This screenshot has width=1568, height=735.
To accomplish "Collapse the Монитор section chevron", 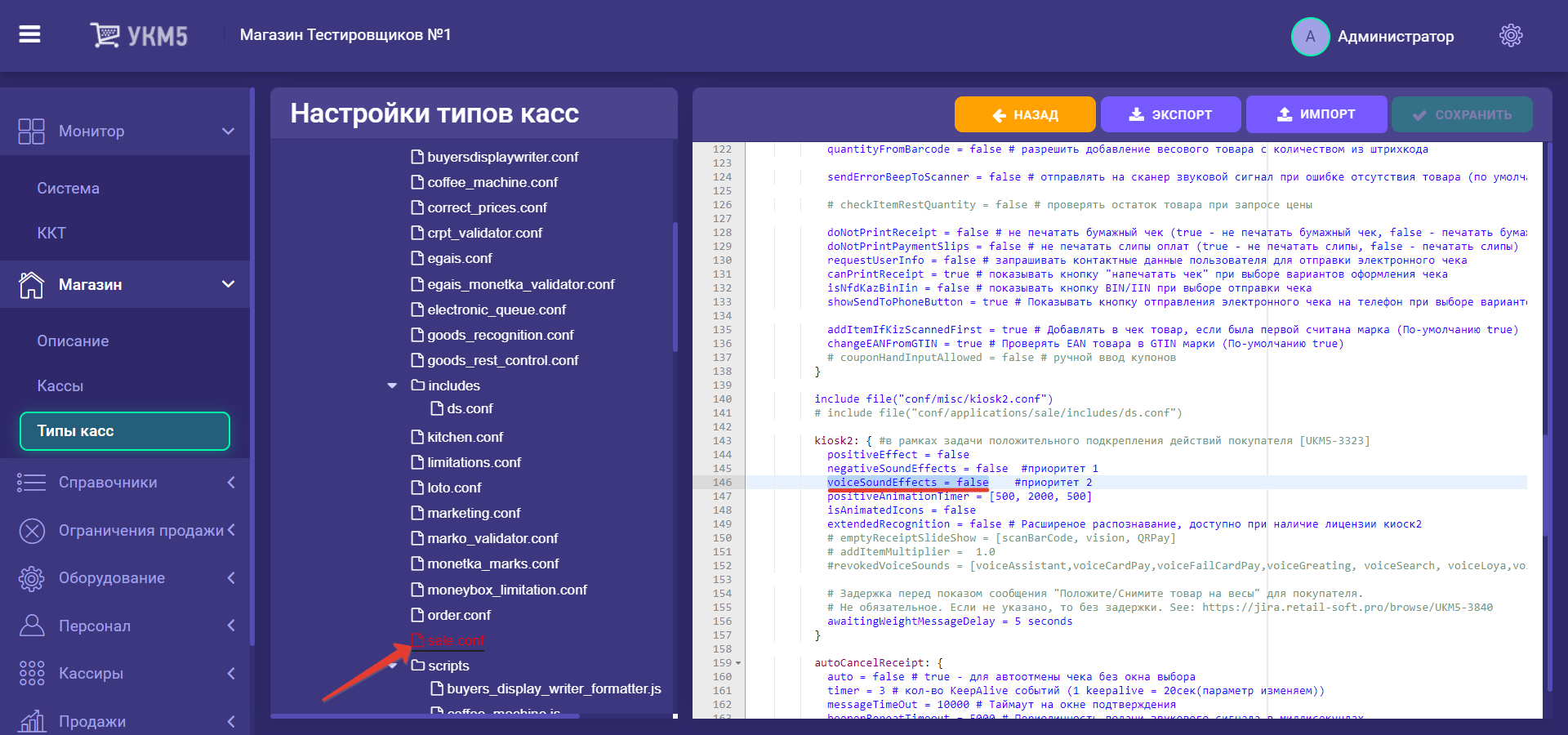I will click(229, 131).
